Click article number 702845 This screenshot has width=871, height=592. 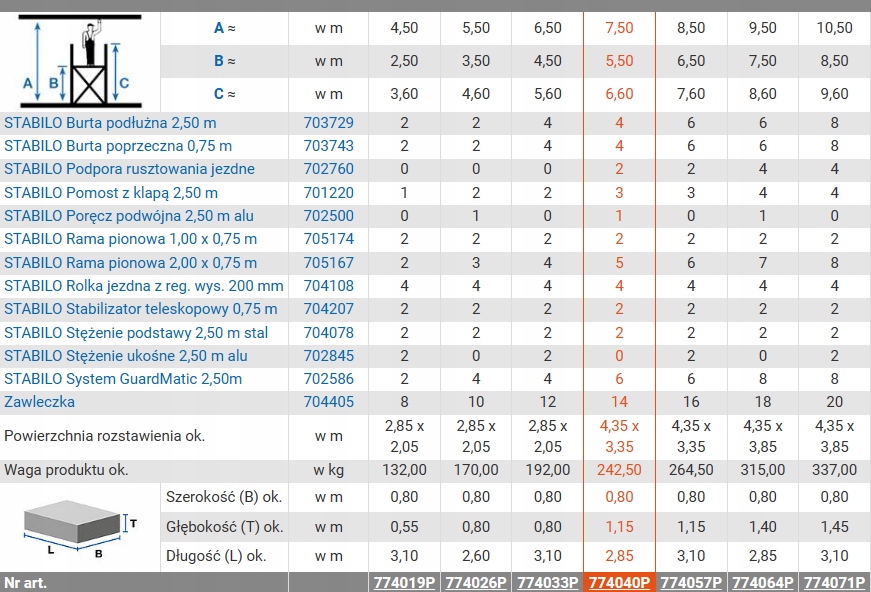[328, 355]
